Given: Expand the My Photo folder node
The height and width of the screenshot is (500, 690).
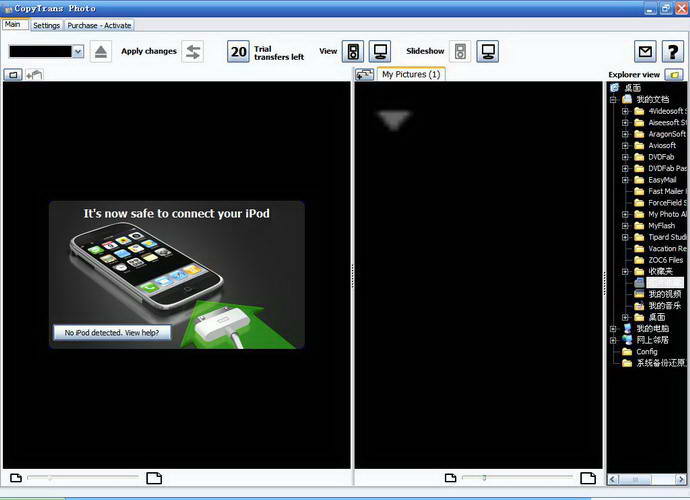Looking at the screenshot, I should tap(625, 214).
